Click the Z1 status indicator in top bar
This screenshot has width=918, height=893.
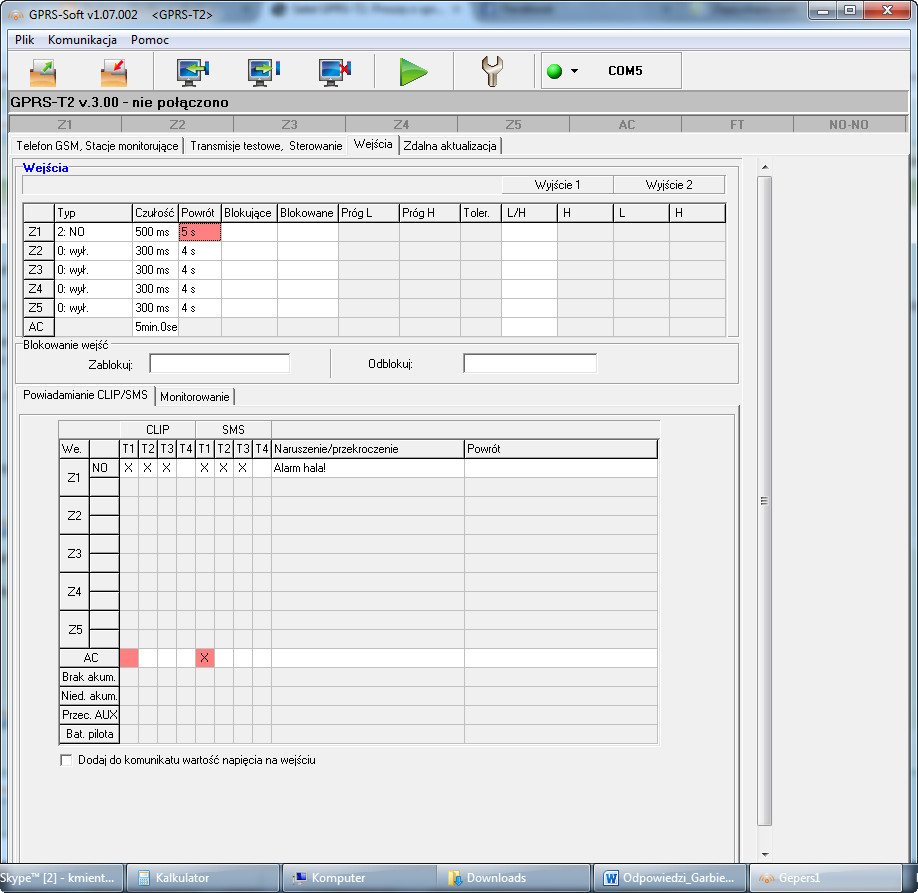pos(65,124)
